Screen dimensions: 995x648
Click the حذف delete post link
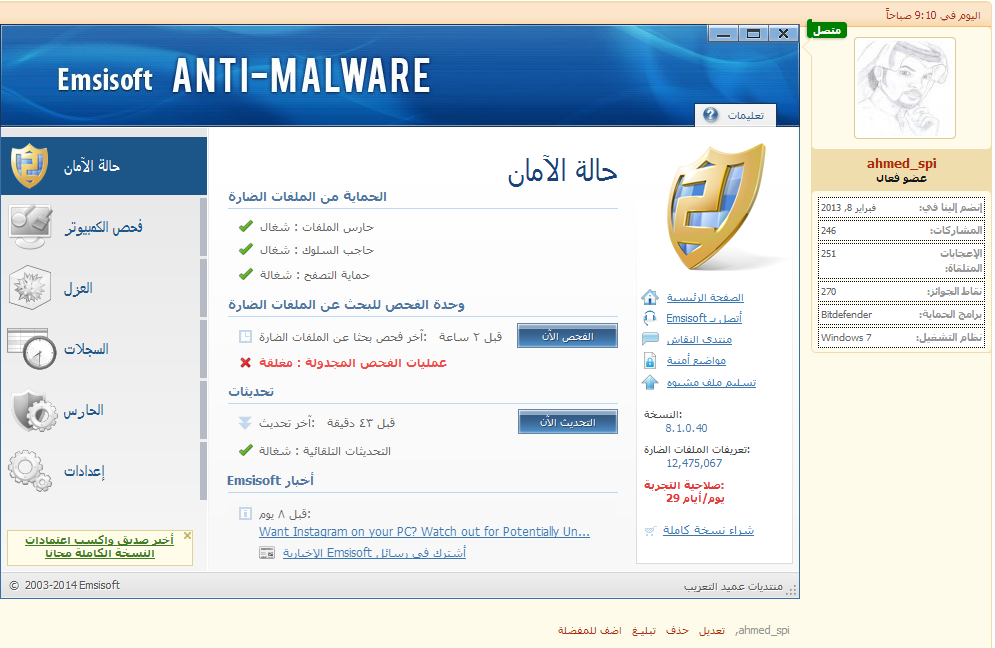click(677, 630)
